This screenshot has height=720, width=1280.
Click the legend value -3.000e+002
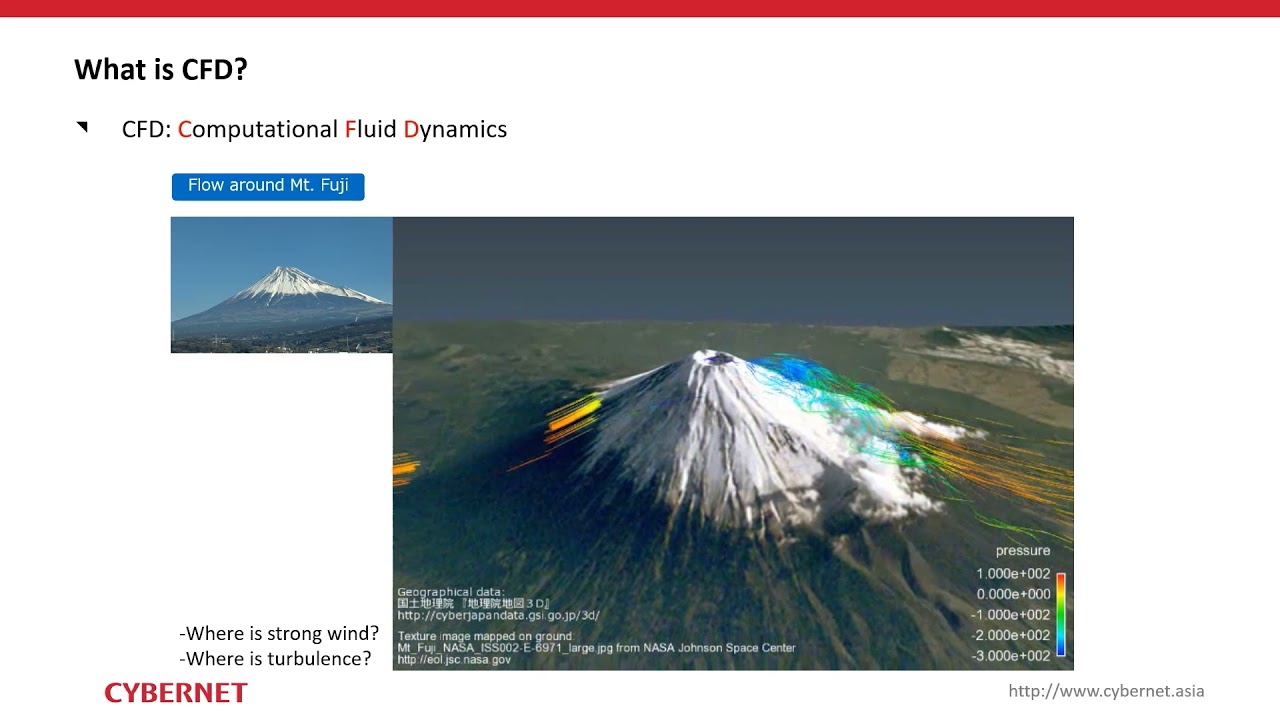tap(1011, 656)
